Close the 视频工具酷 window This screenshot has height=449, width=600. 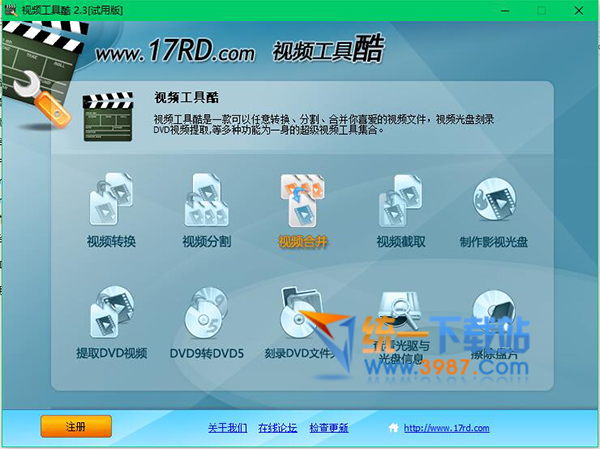click(x=583, y=10)
